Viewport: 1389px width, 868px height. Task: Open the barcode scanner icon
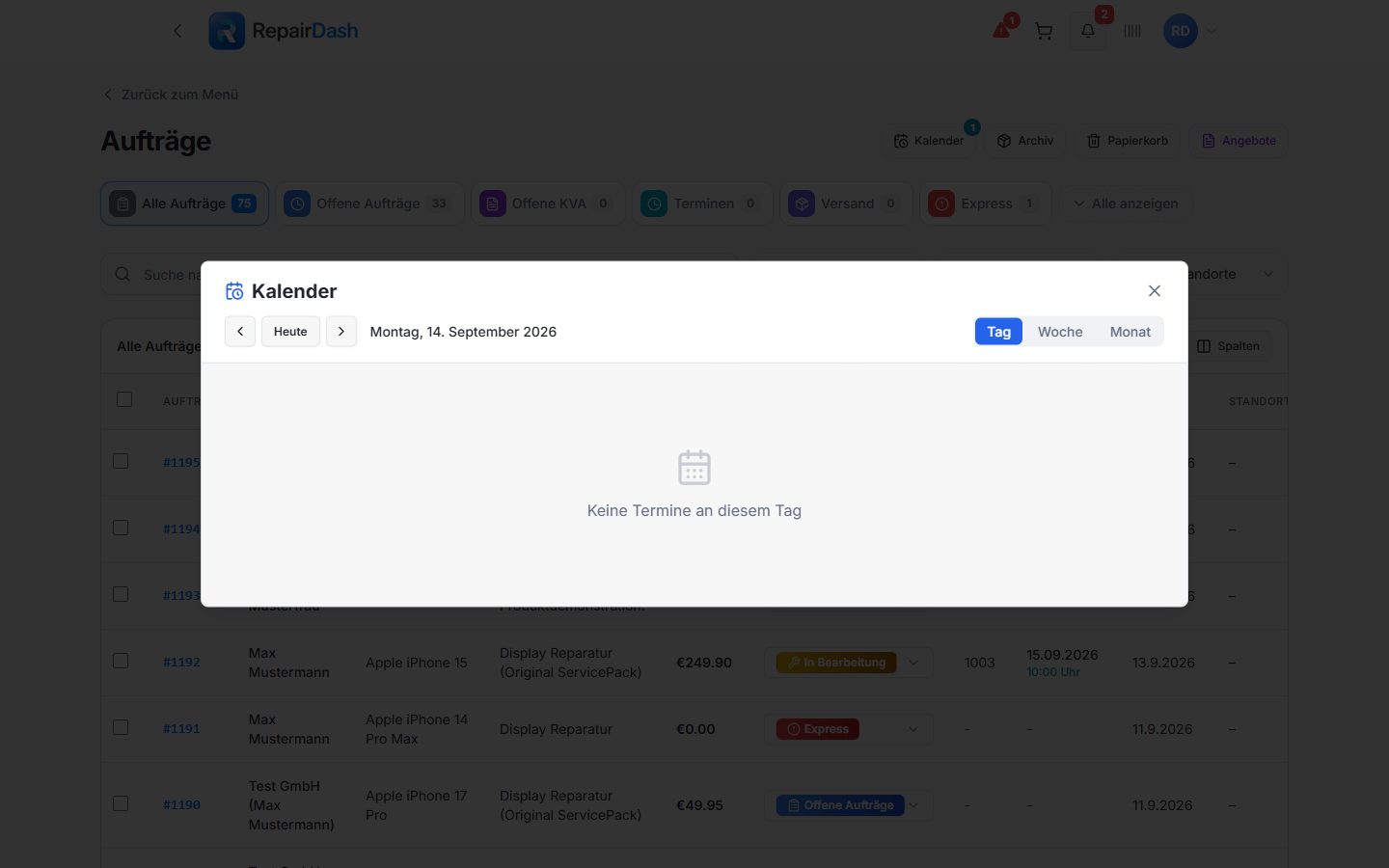[x=1132, y=31]
